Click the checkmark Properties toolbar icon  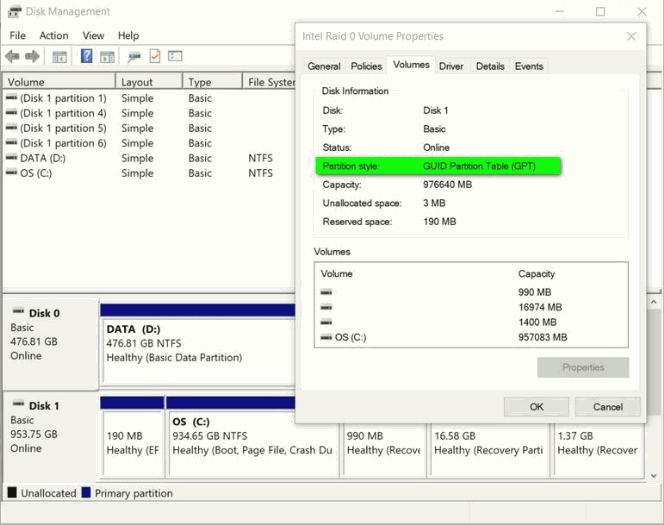point(155,57)
